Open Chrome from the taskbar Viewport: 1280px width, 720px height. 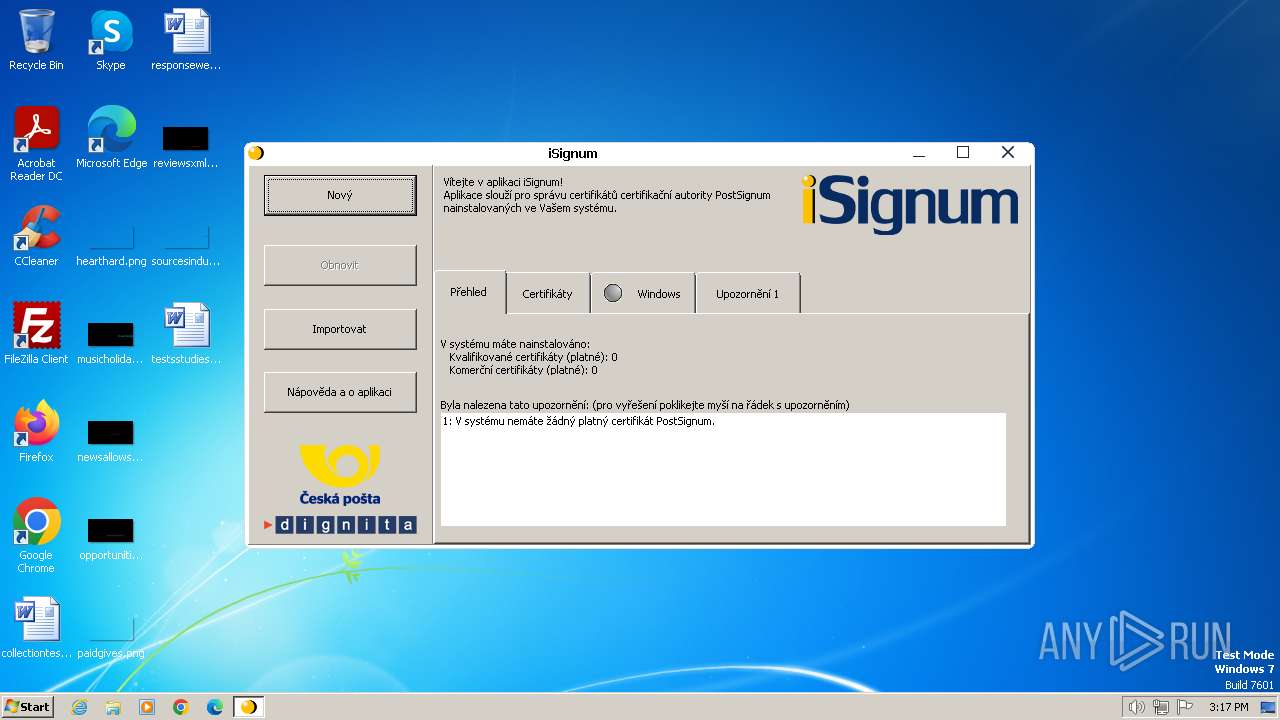pyautogui.click(x=181, y=707)
